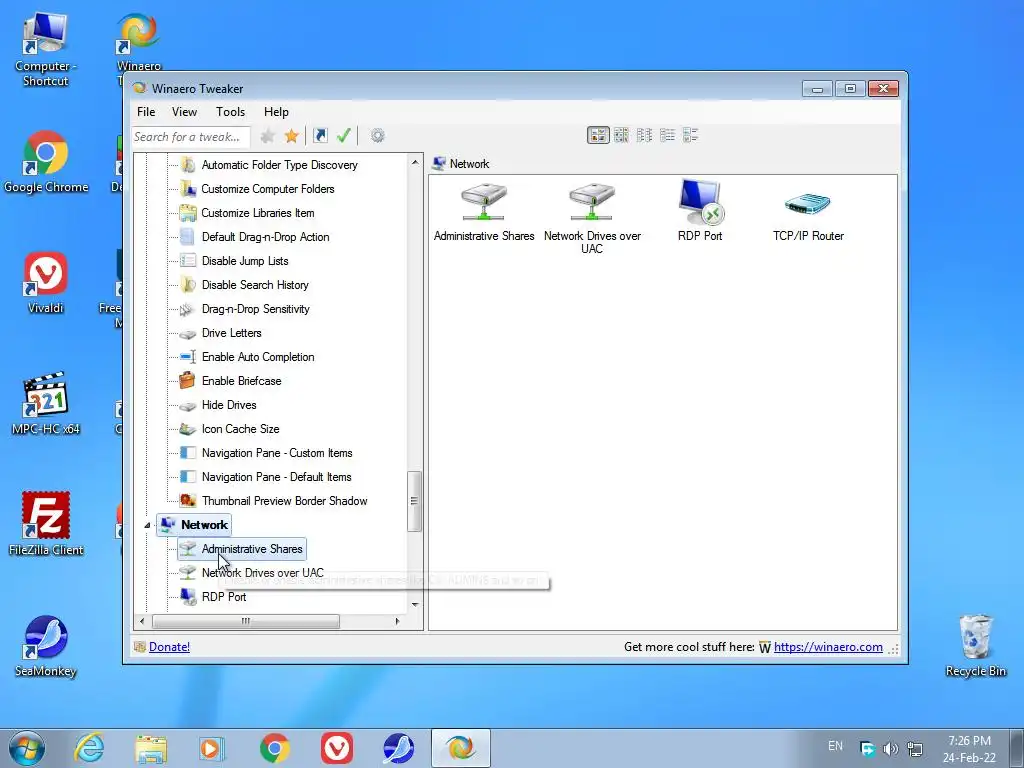Click the Search for a tweak field
Image resolution: width=1024 pixels, height=768 pixels.
[191, 136]
